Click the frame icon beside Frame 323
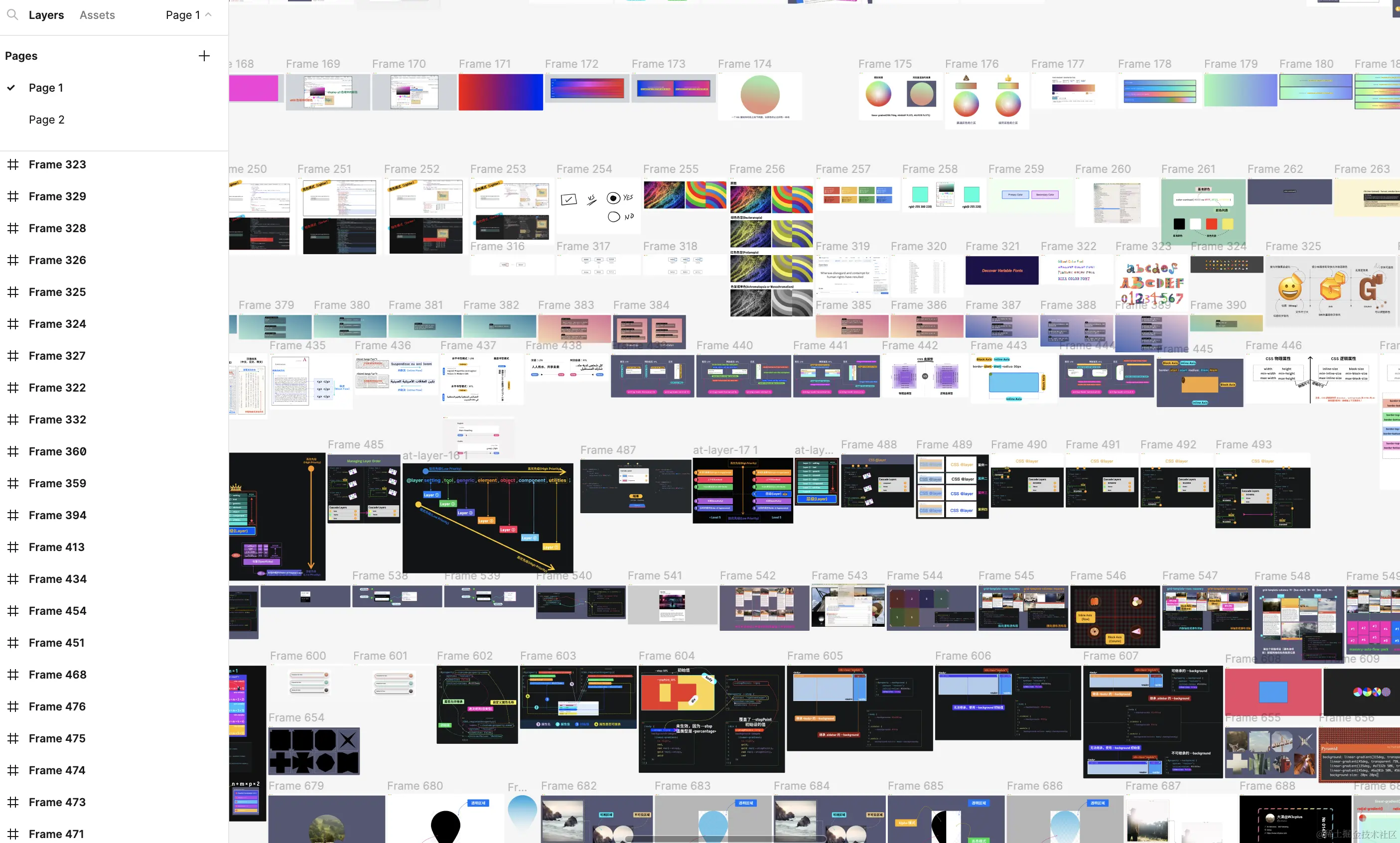This screenshot has height=843, width=1400. tap(13, 165)
